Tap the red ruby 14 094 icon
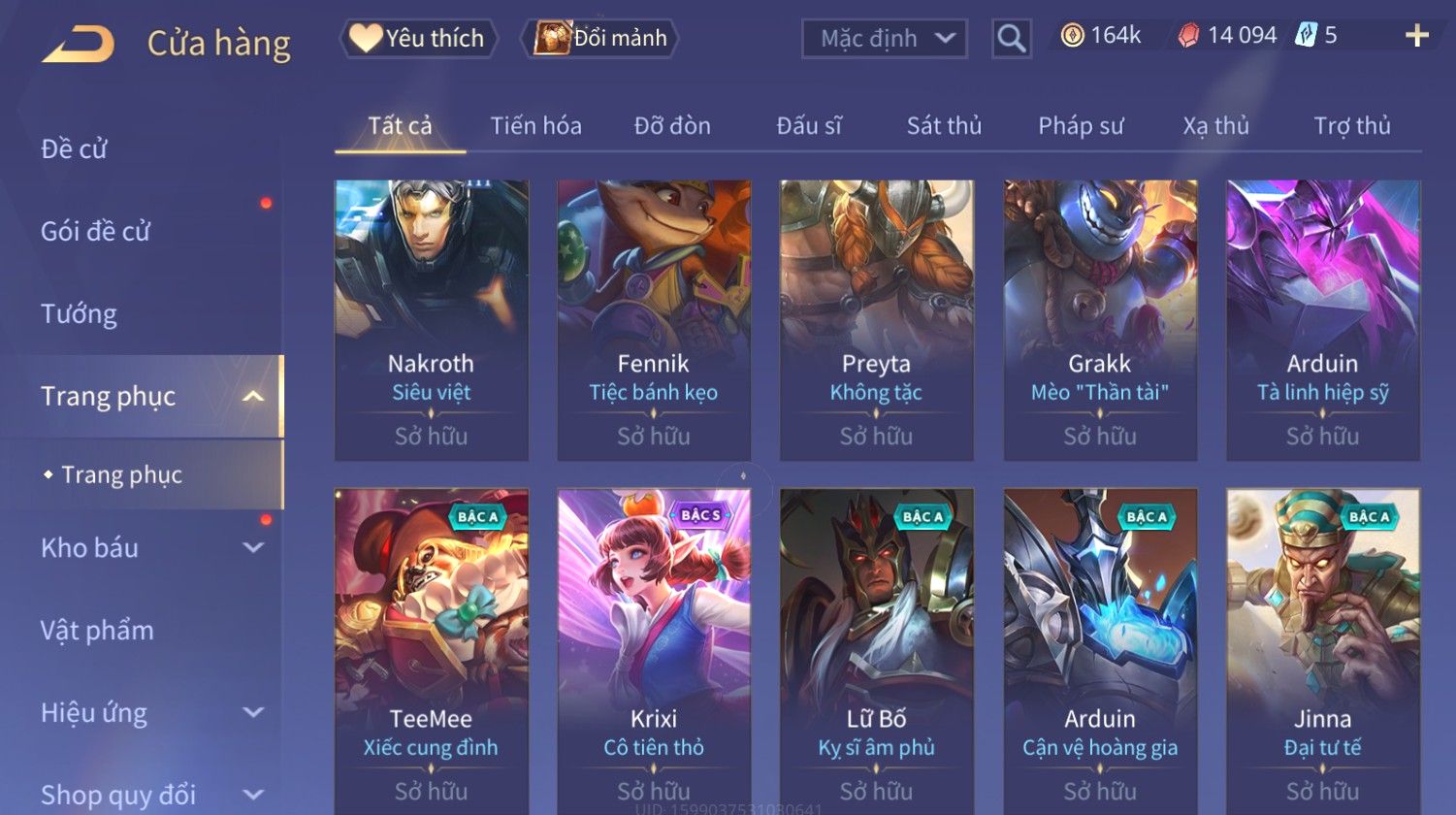Screen dimensions: 1456x815 coord(1187,36)
